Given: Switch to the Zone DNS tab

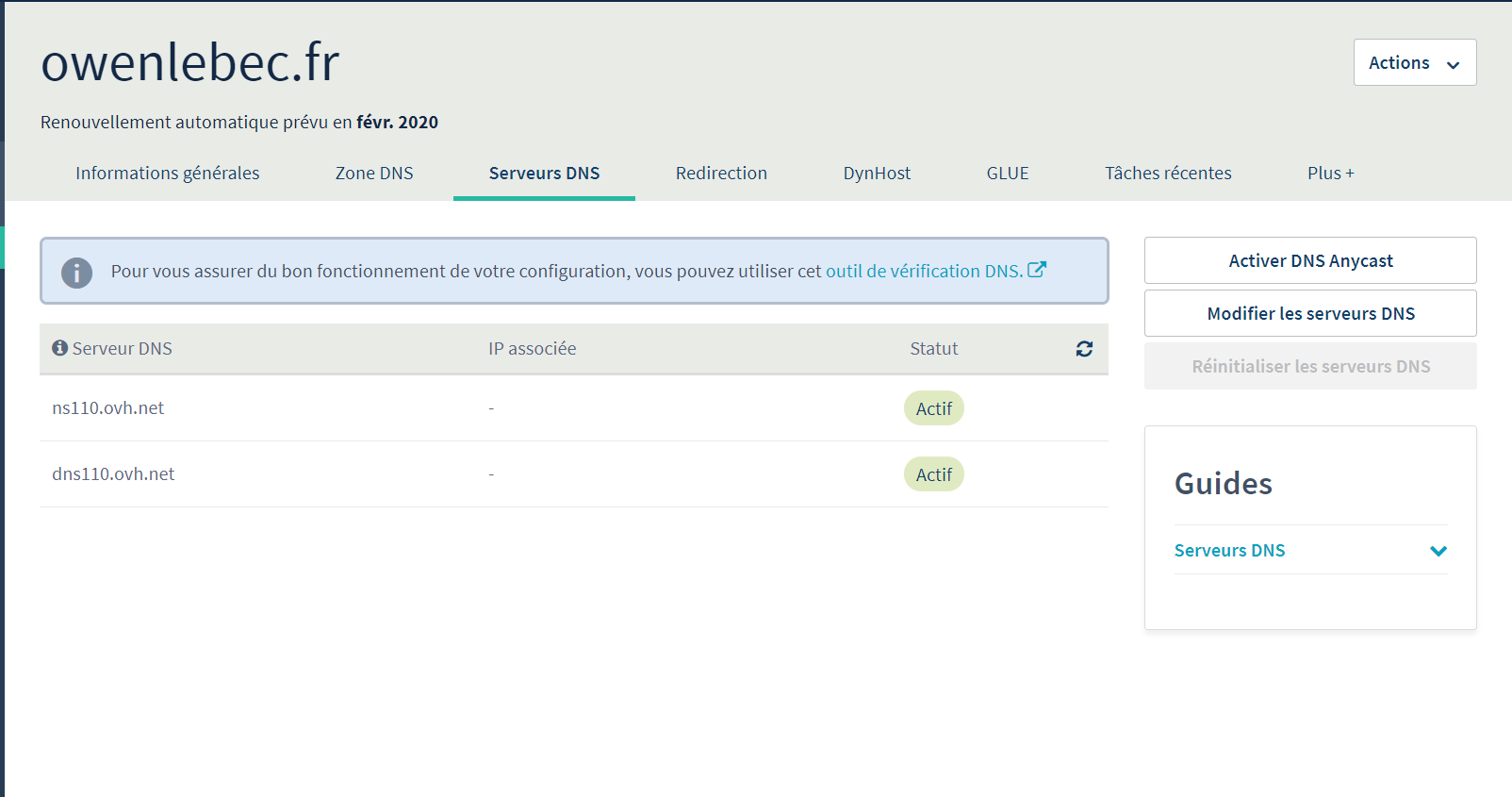Looking at the screenshot, I should [x=374, y=173].
